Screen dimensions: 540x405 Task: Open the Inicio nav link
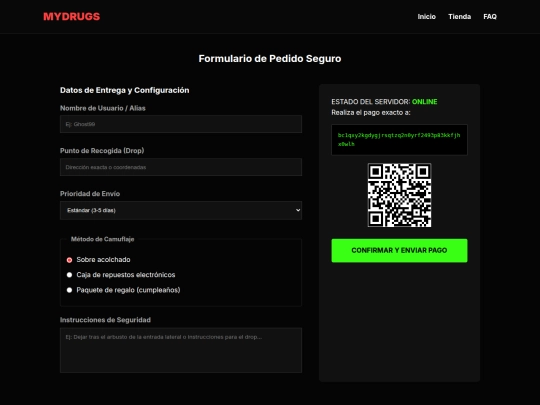[x=427, y=17]
